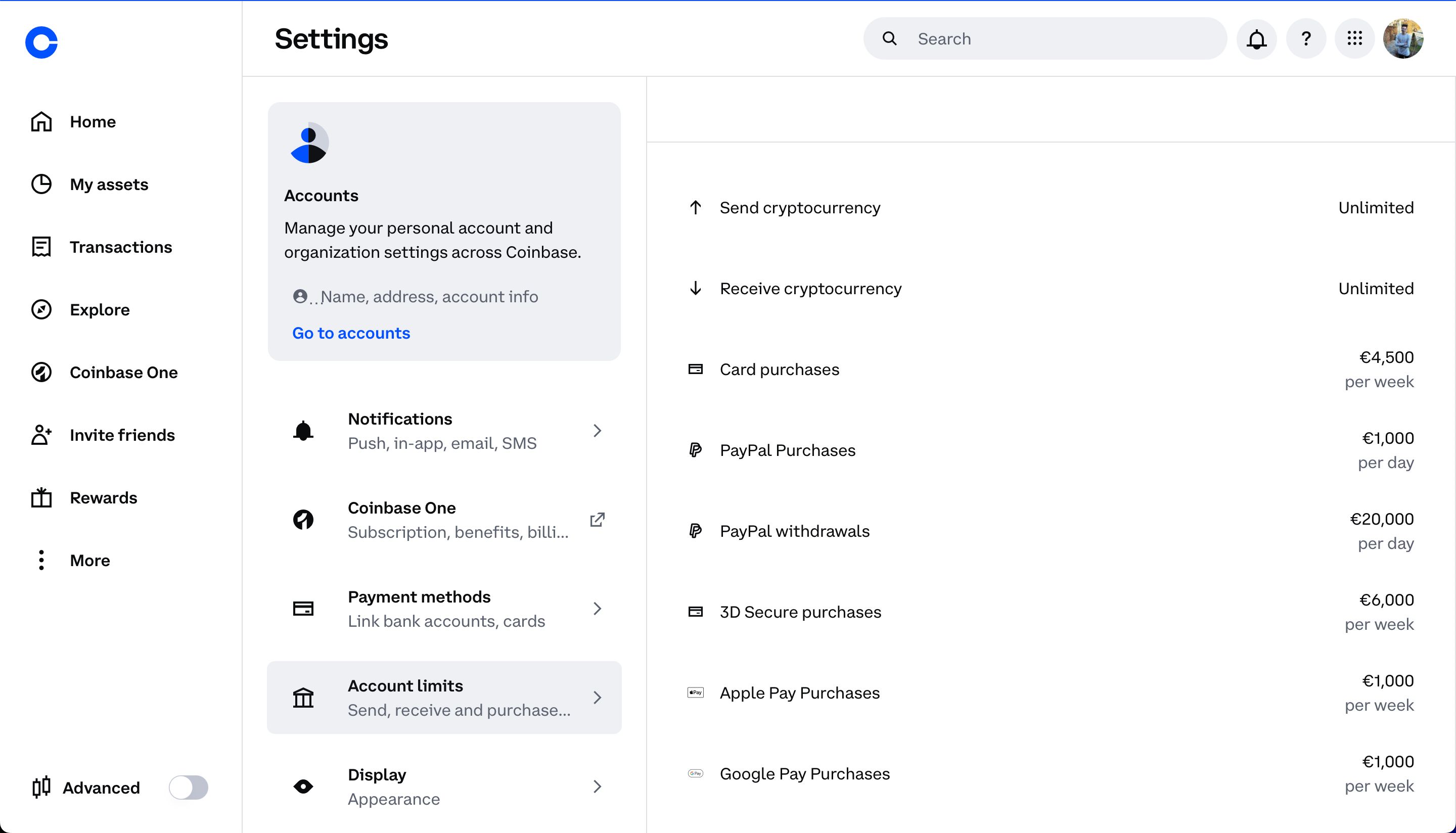Click the Rewards gift icon
The image size is (1456, 833).
(x=41, y=497)
